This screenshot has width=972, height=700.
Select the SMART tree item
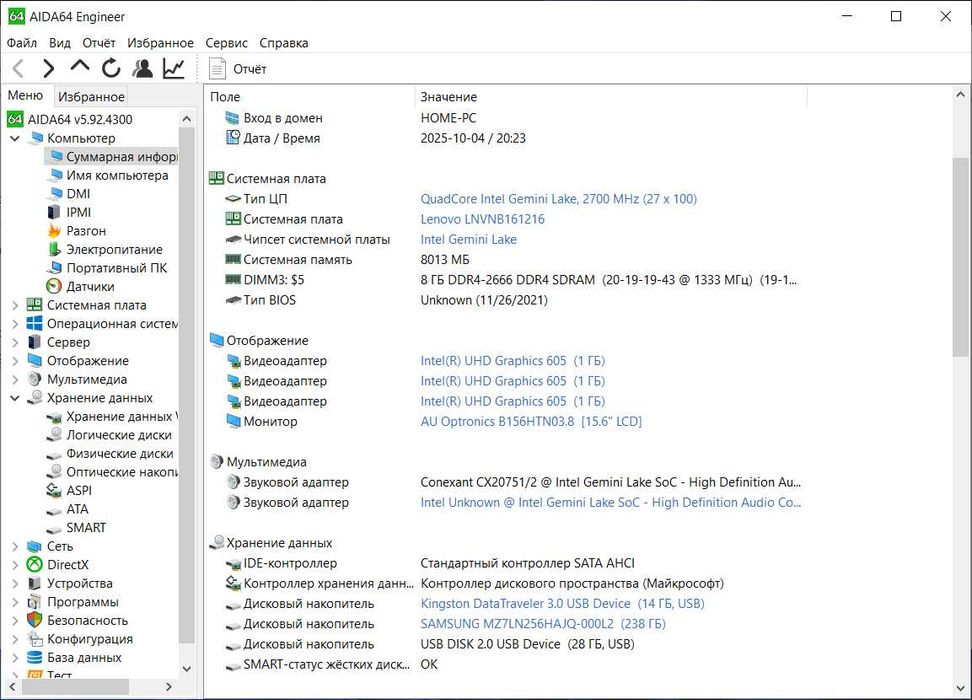point(86,527)
